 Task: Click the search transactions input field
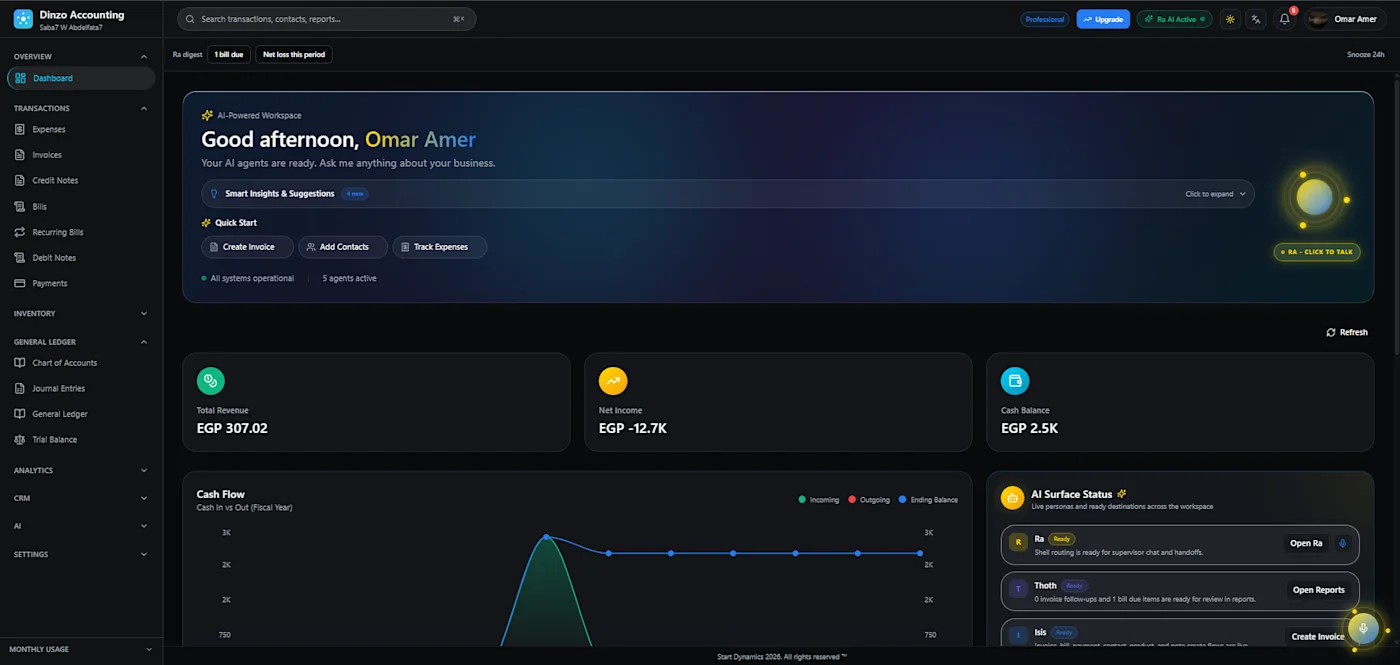326,19
